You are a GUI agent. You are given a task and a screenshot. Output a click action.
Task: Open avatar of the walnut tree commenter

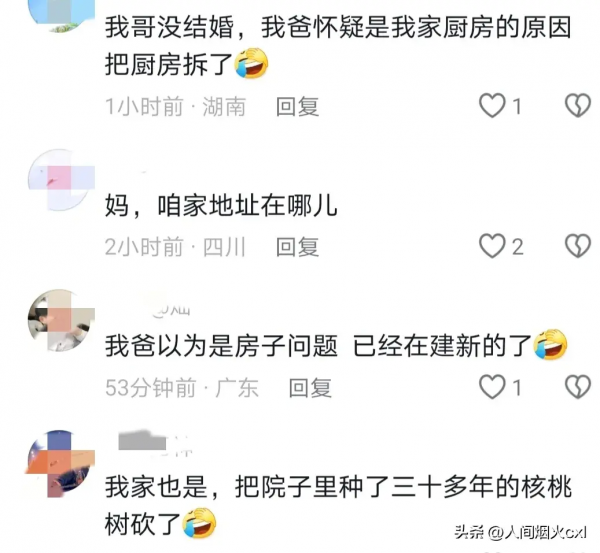pos(61,463)
